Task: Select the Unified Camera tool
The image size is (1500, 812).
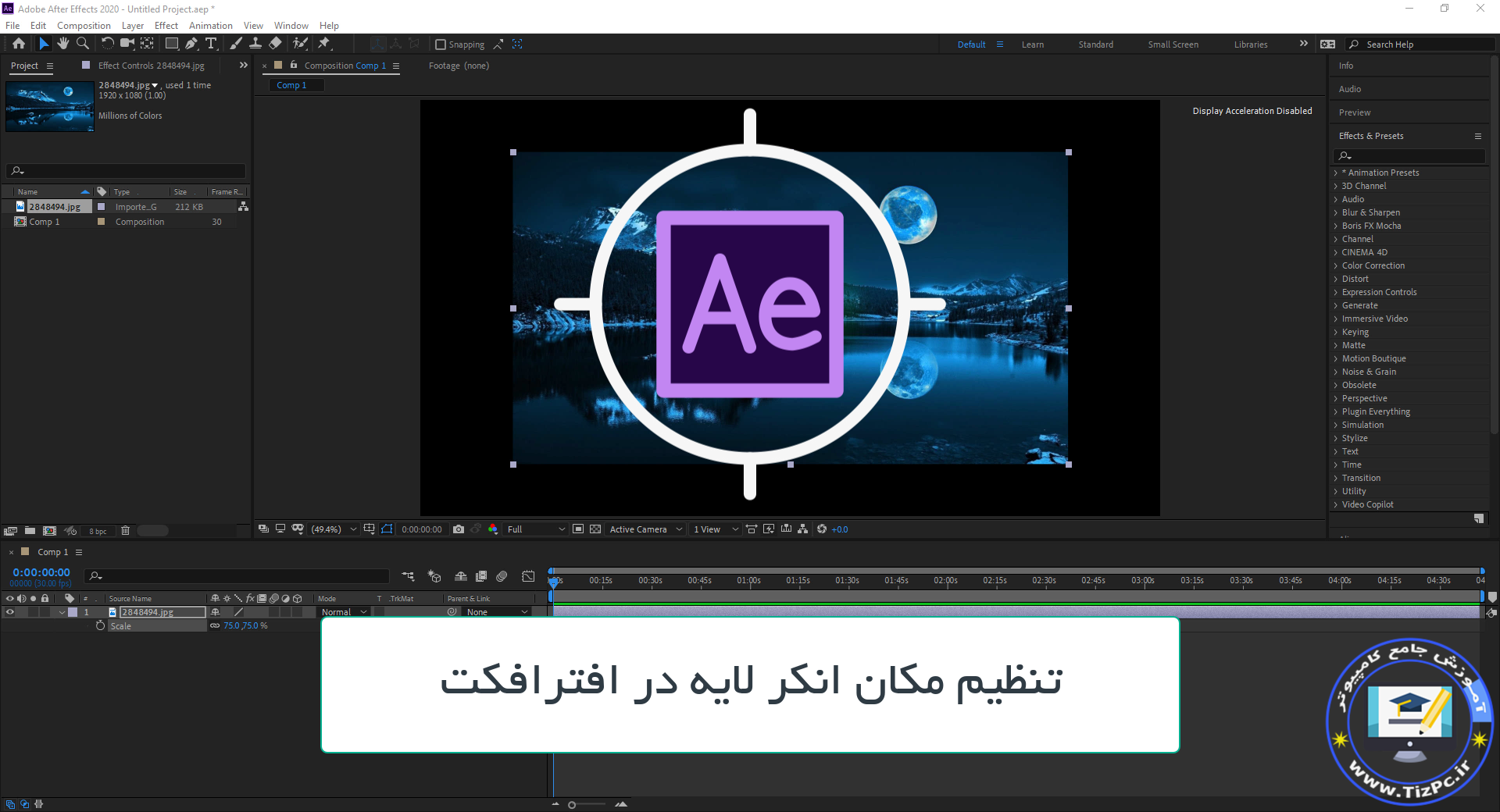Action: 127,44
